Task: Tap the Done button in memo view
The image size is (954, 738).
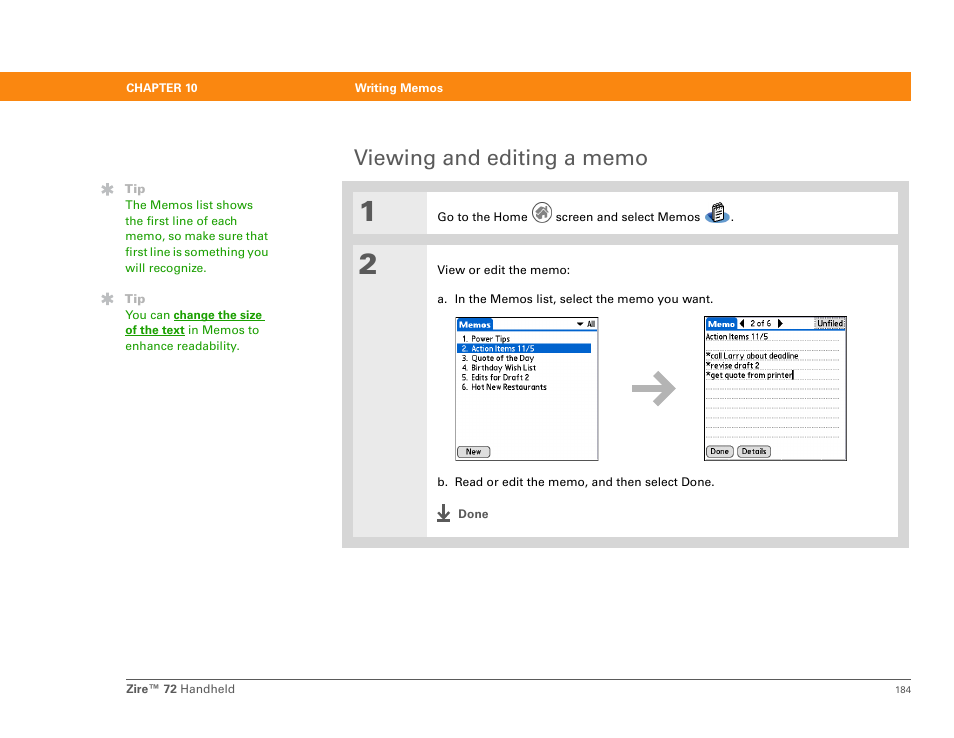Action: (x=719, y=451)
